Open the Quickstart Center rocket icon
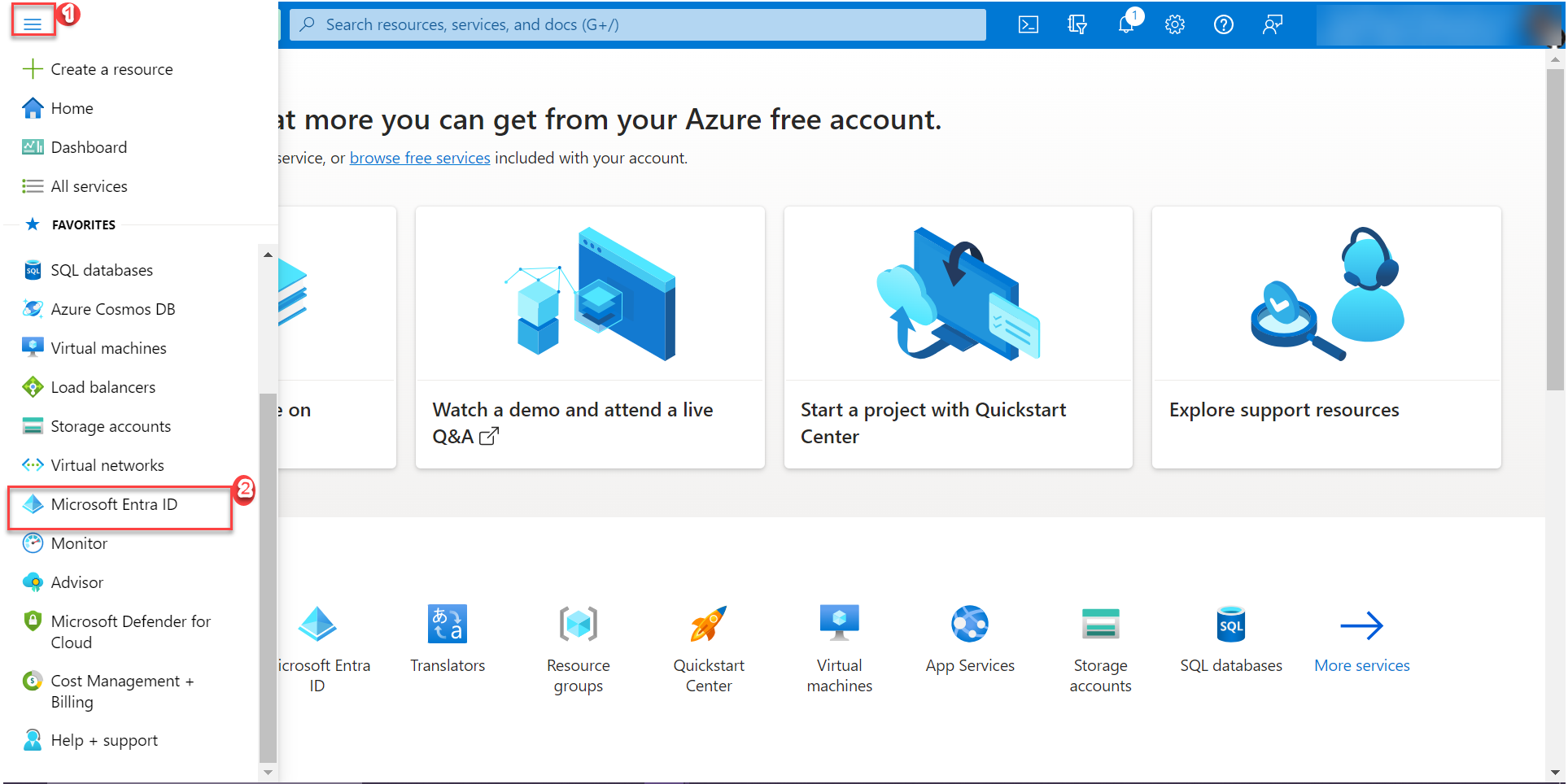This screenshot has height=784, width=1568. pyautogui.click(x=708, y=625)
